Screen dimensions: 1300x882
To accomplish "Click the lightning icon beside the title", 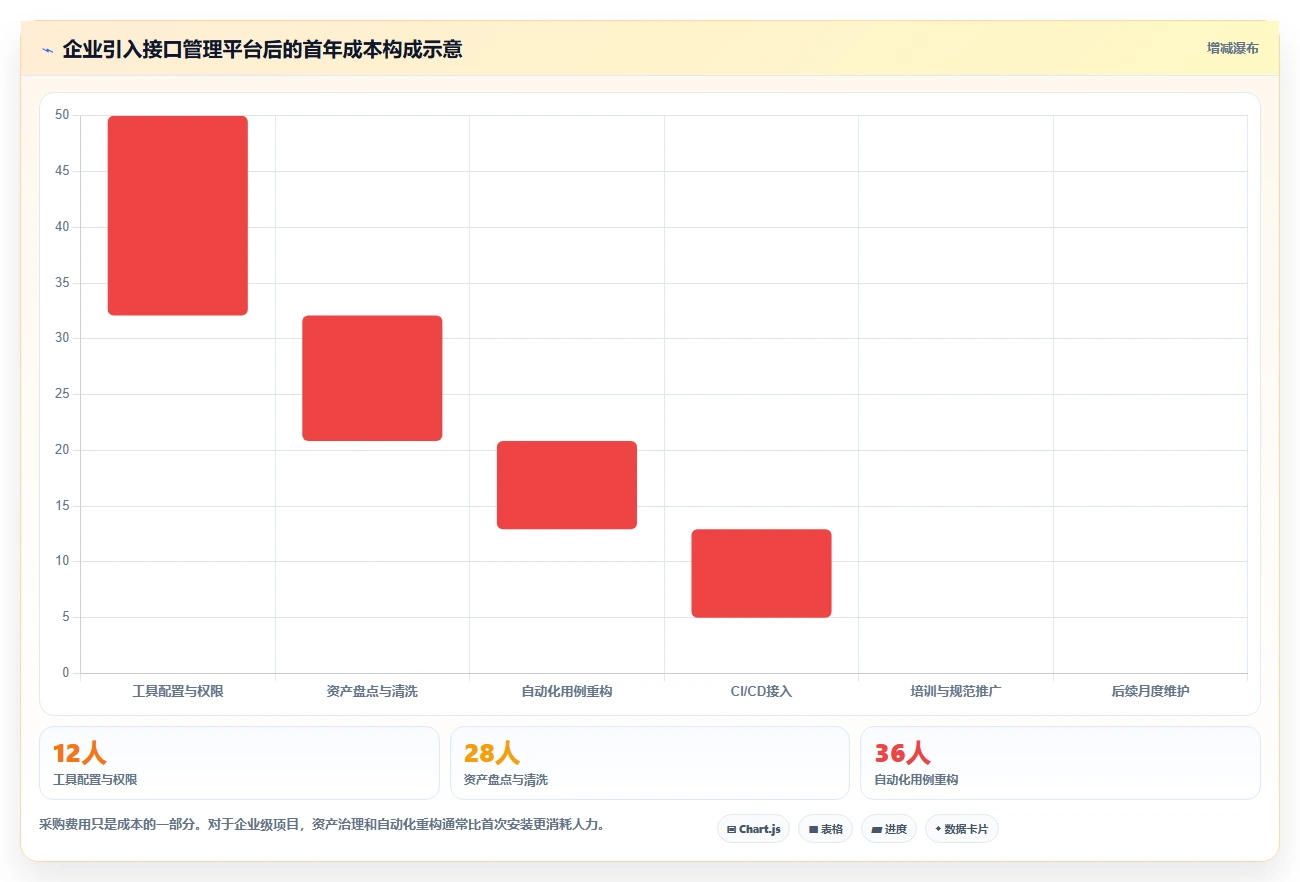I will [x=47, y=50].
